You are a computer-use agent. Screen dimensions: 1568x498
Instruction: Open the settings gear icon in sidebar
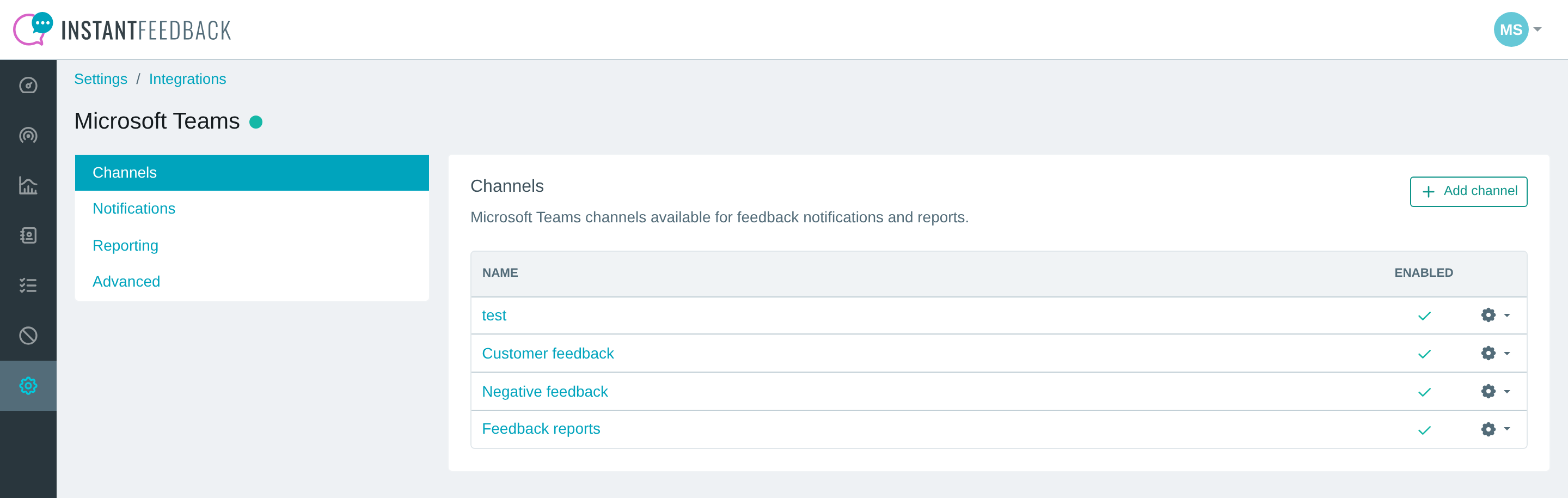click(x=28, y=385)
